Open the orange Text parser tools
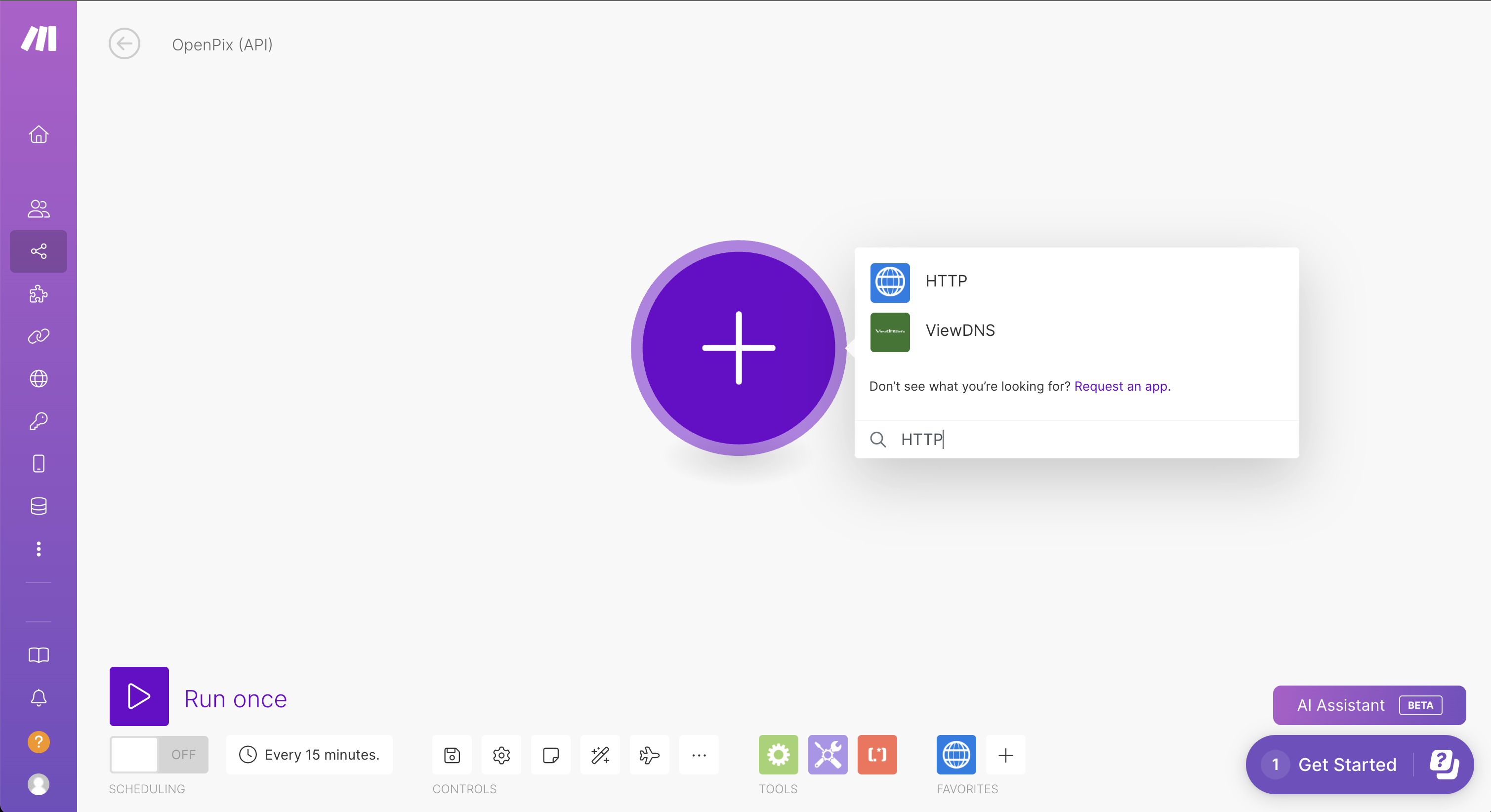 pos(876,755)
